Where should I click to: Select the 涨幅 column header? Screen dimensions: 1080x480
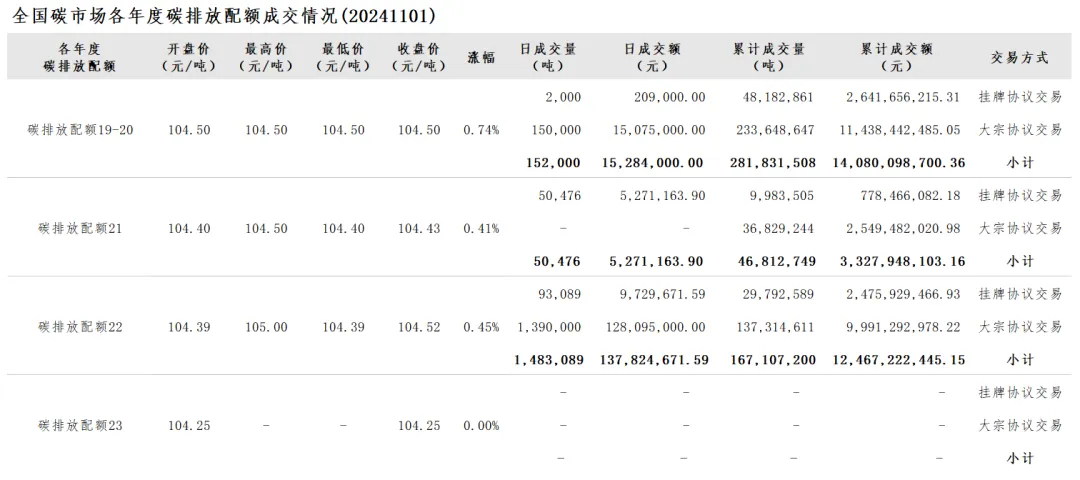tap(481, 57)
